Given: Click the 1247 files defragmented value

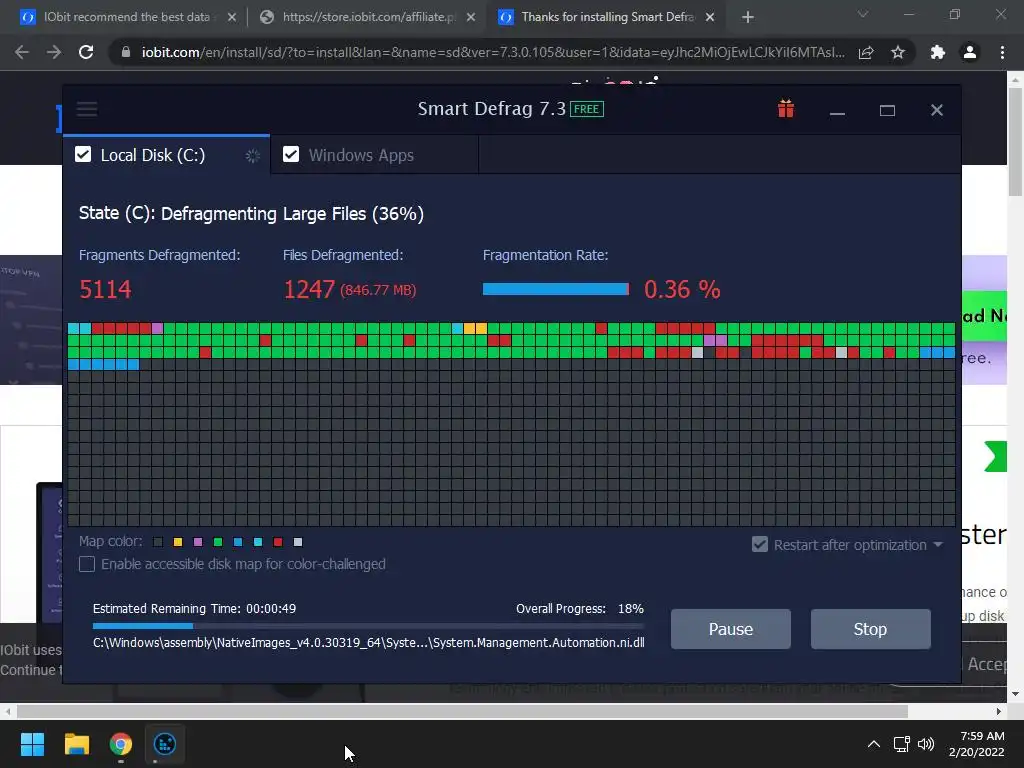Looking at the screenshot, I should click(309, 289).
